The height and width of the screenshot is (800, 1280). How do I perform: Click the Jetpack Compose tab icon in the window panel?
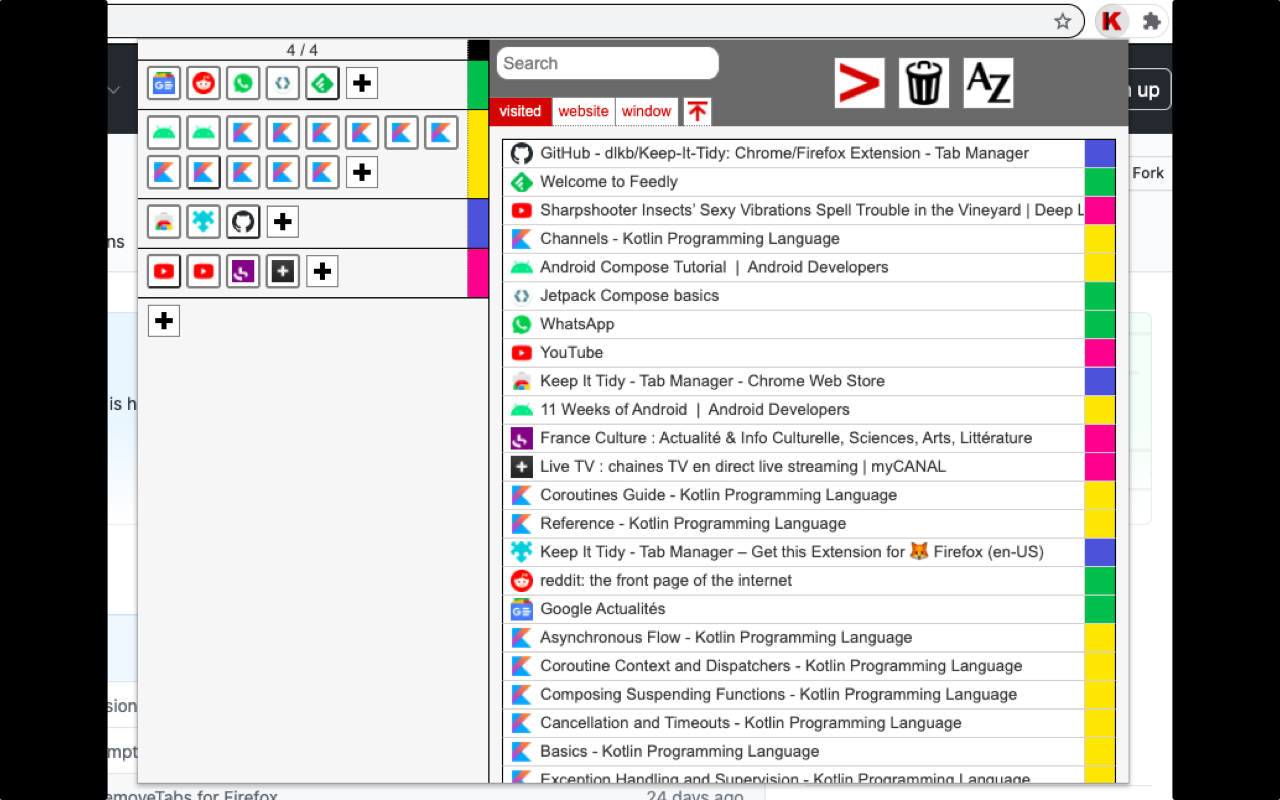[283, 83]
